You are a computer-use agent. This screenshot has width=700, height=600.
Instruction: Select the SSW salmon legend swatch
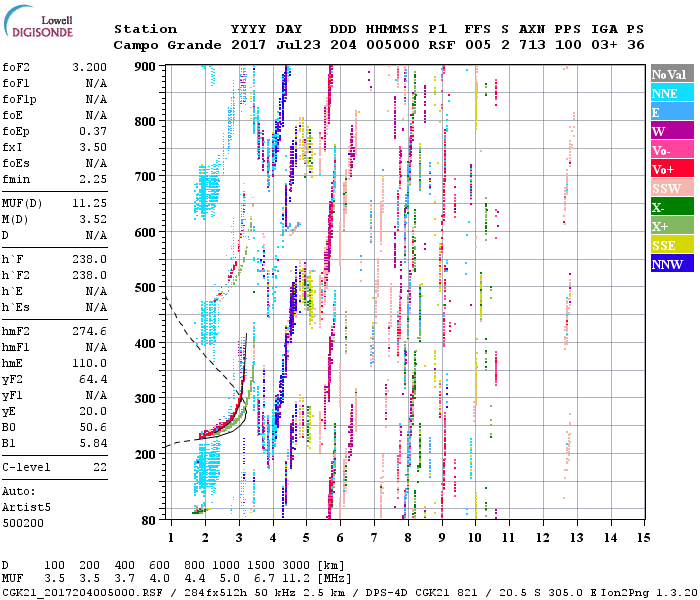(x=672, y=187)
